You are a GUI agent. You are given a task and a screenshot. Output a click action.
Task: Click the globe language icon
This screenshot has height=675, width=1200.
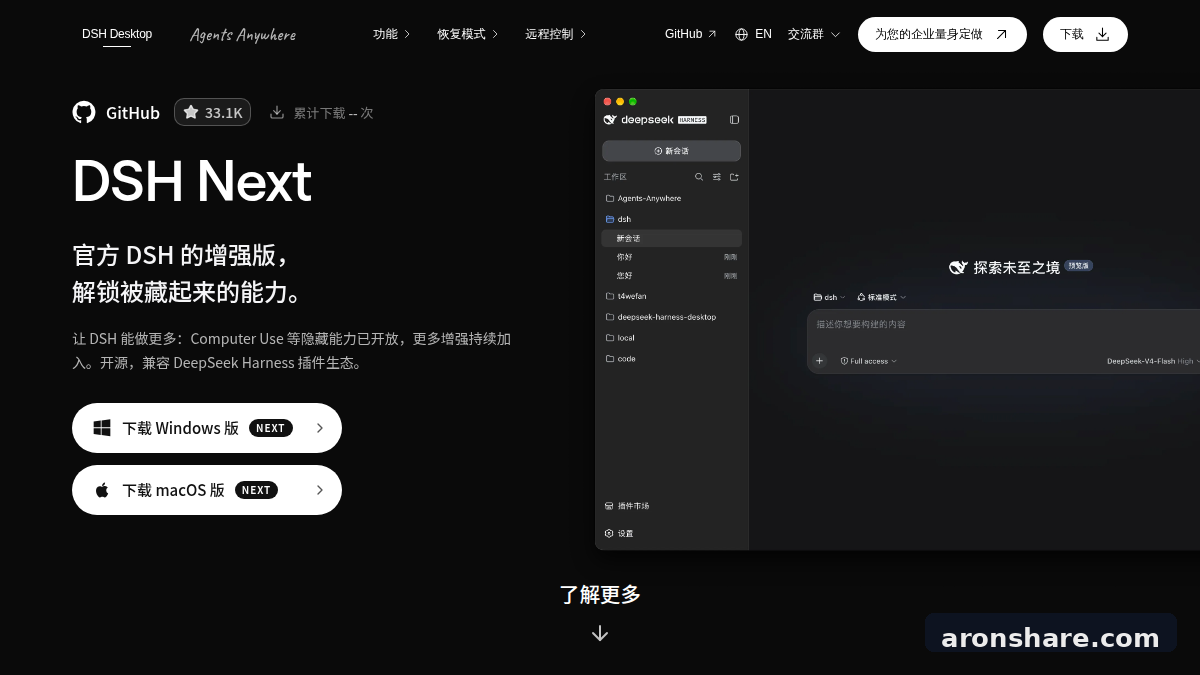click(x=741, y=34)
